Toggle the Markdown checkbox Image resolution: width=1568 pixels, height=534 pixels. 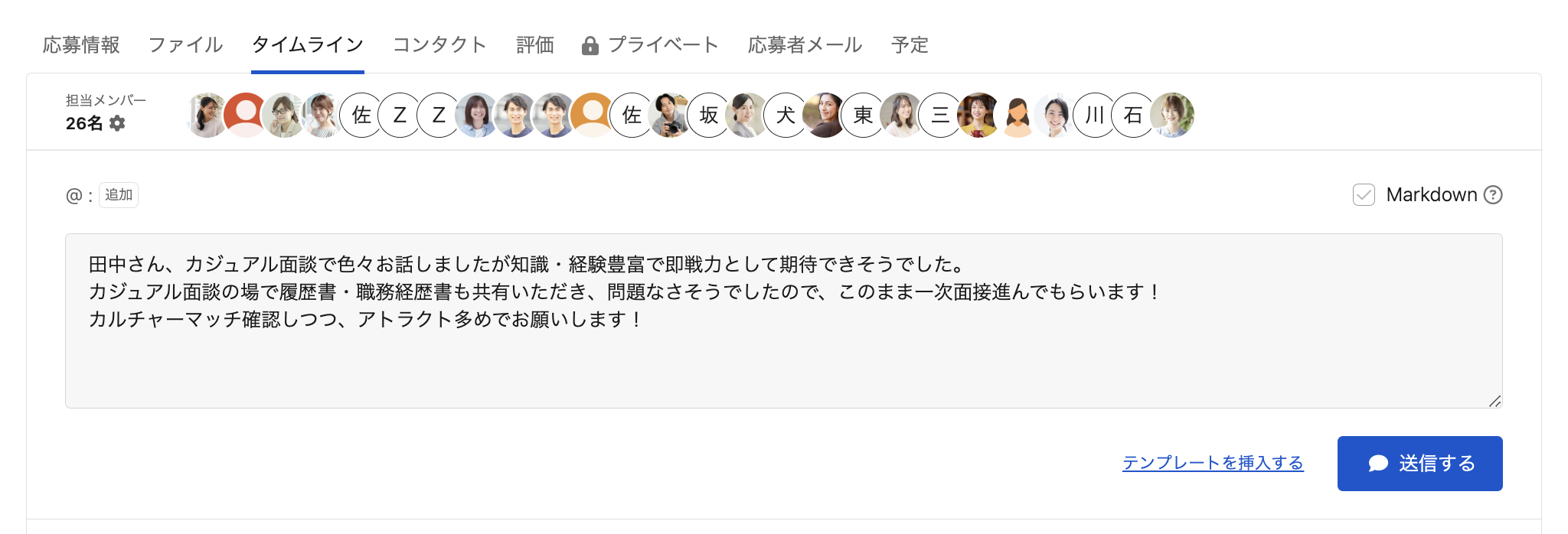[x=1364, y=195]
